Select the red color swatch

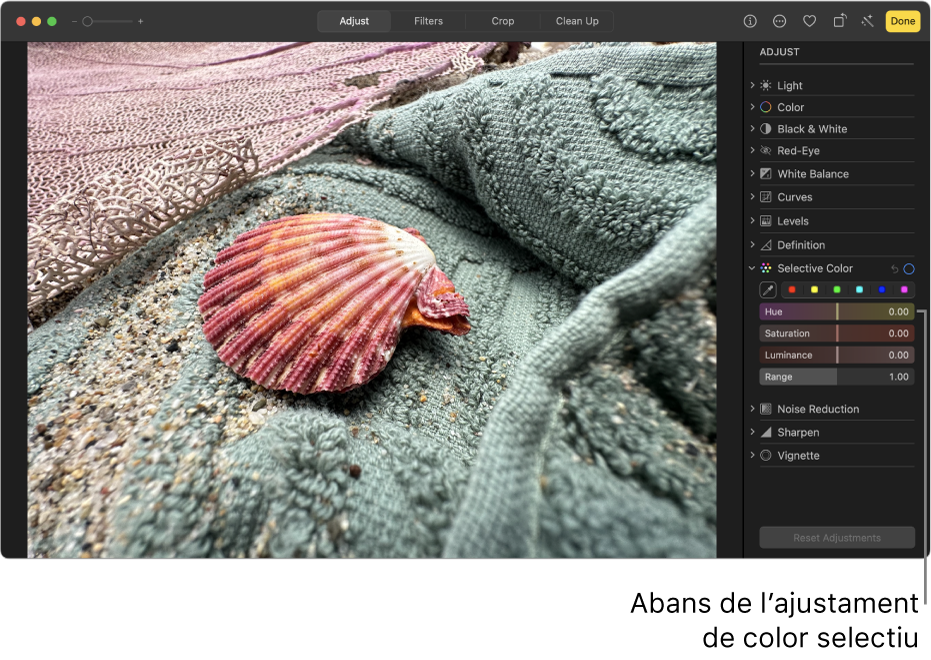[792, 290]
